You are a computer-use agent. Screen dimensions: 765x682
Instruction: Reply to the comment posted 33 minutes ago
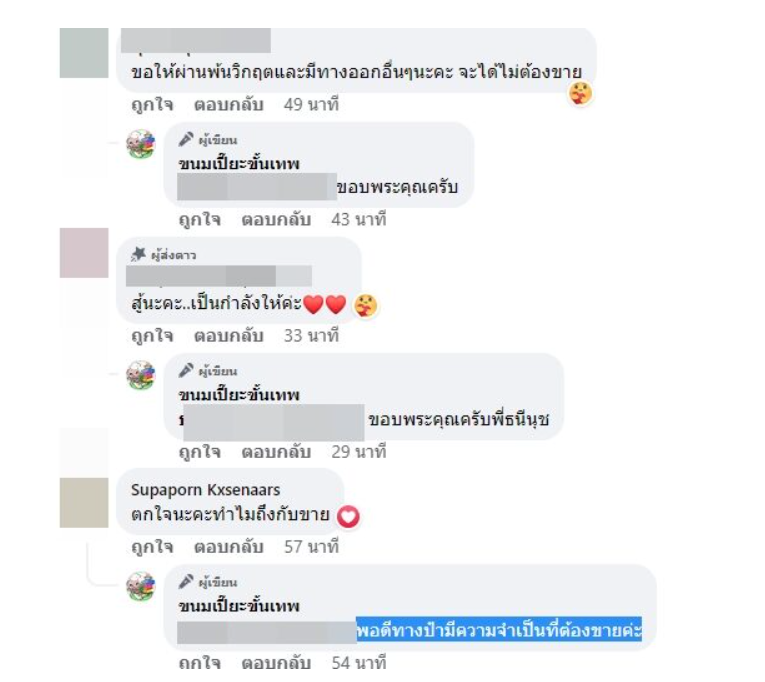coord(229,336)
